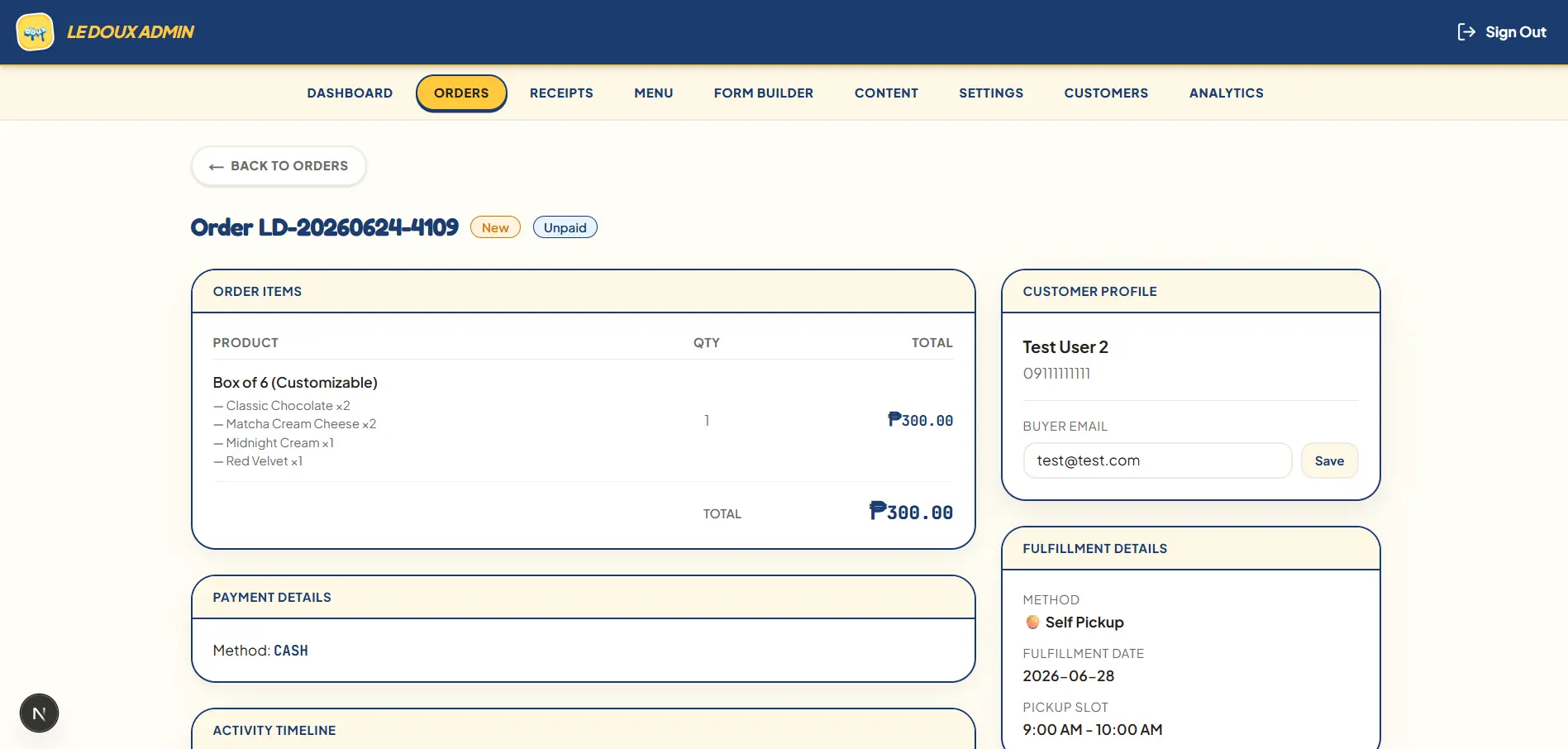Open the Menu tab
1568x749 pixels.
click(654, 93)
